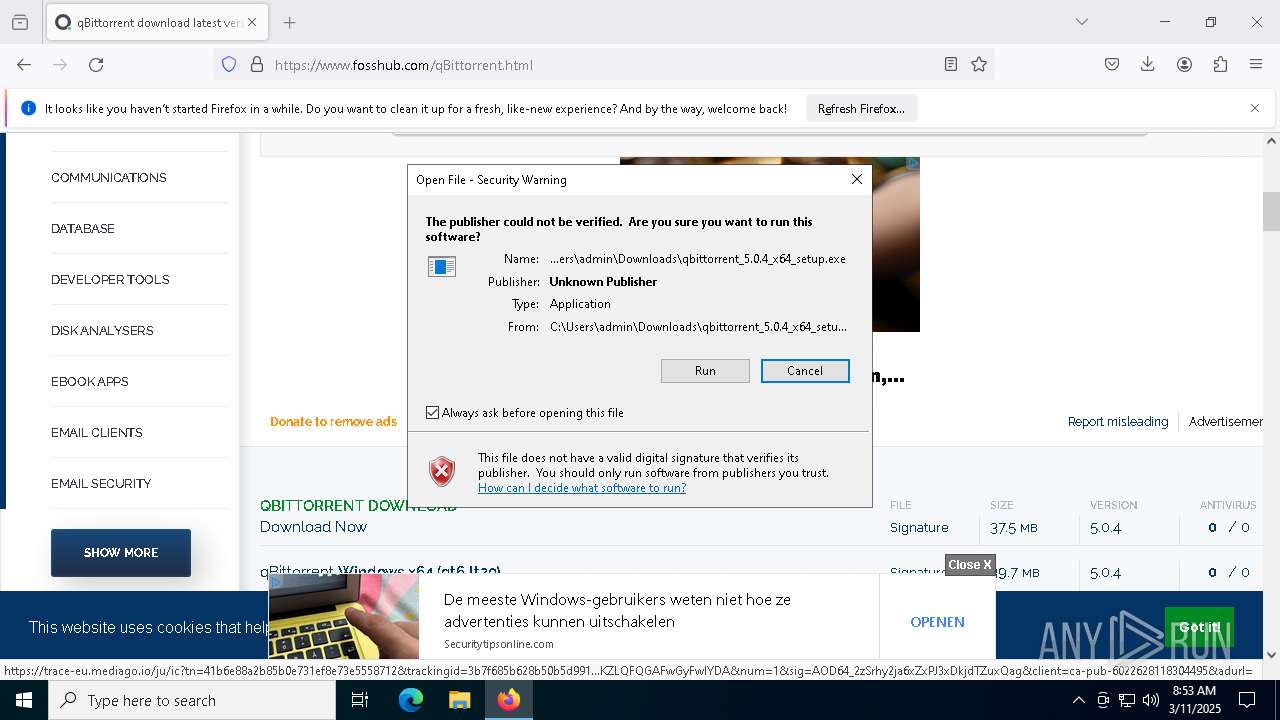The height and width of the screenshot is (720, 1280).
Task: Click the taskbar clock showing 8:53 AM
Action: (1193, 700)
